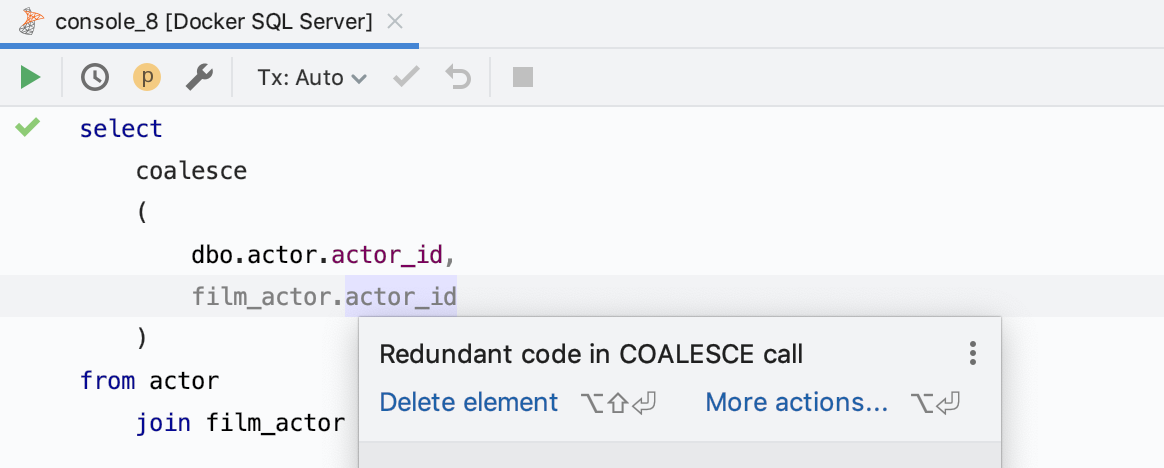The height and width of the screenshot is (468, 1164).
Task: Click the select keyword in editor
Action: [121, 129]
